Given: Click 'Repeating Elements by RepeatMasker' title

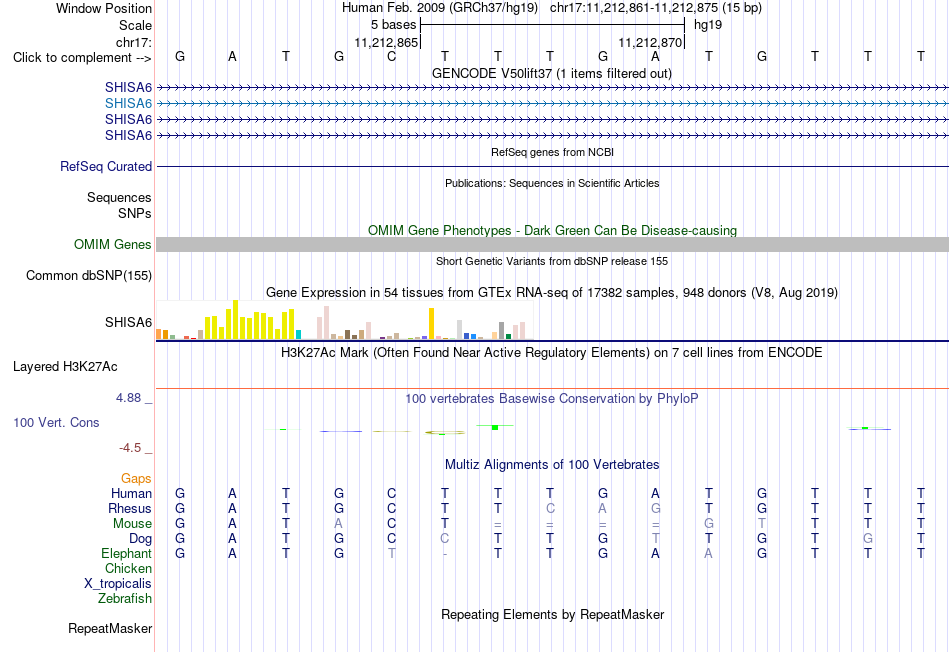Looking at the screenshot, I should [x=552, y=614].
